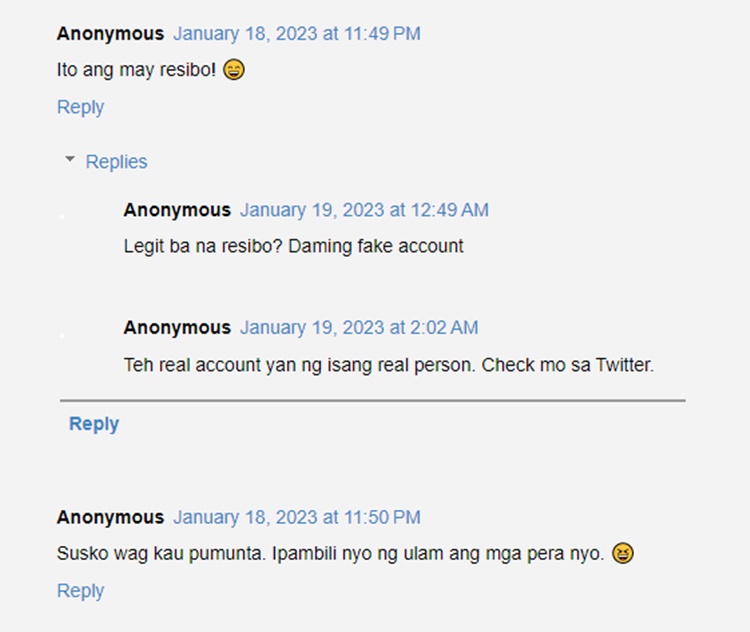Click the "Legit ba na resibo? Daming fake account" text

[x=293, y=246]
